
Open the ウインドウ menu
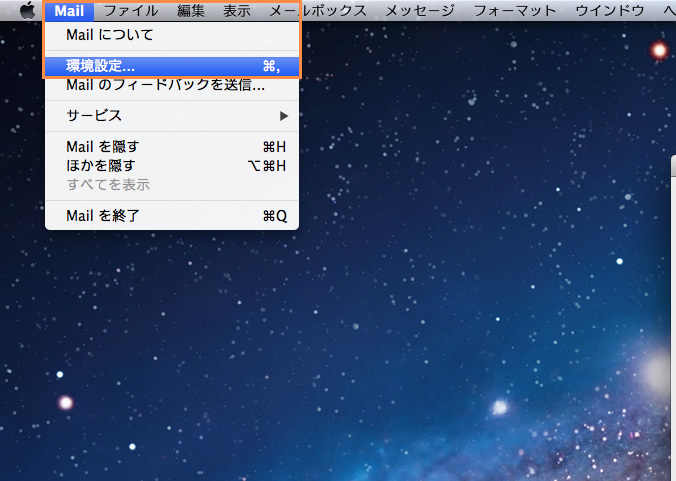click(x=610, y=11)
